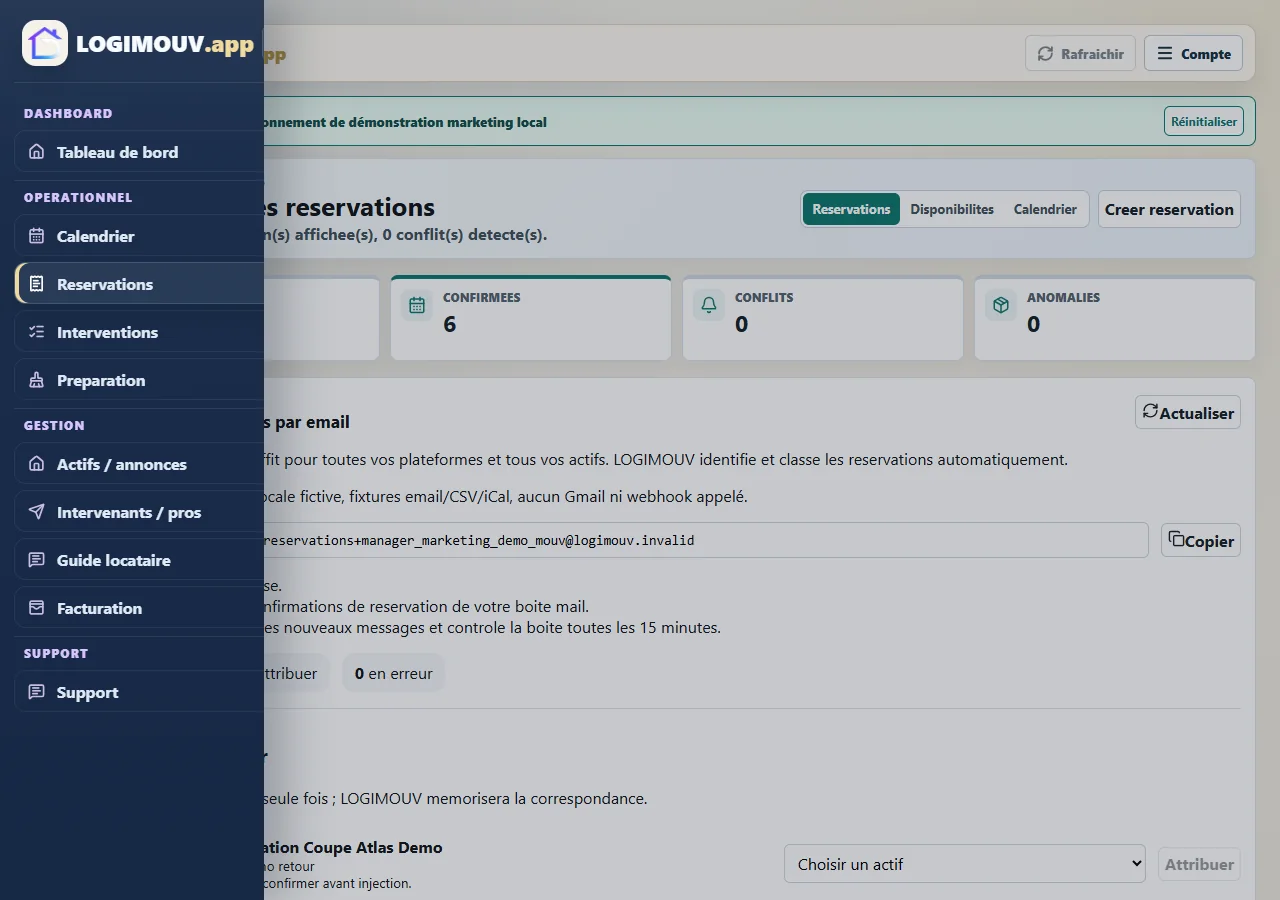Click the document icon beside Reservations

[37, 284]
